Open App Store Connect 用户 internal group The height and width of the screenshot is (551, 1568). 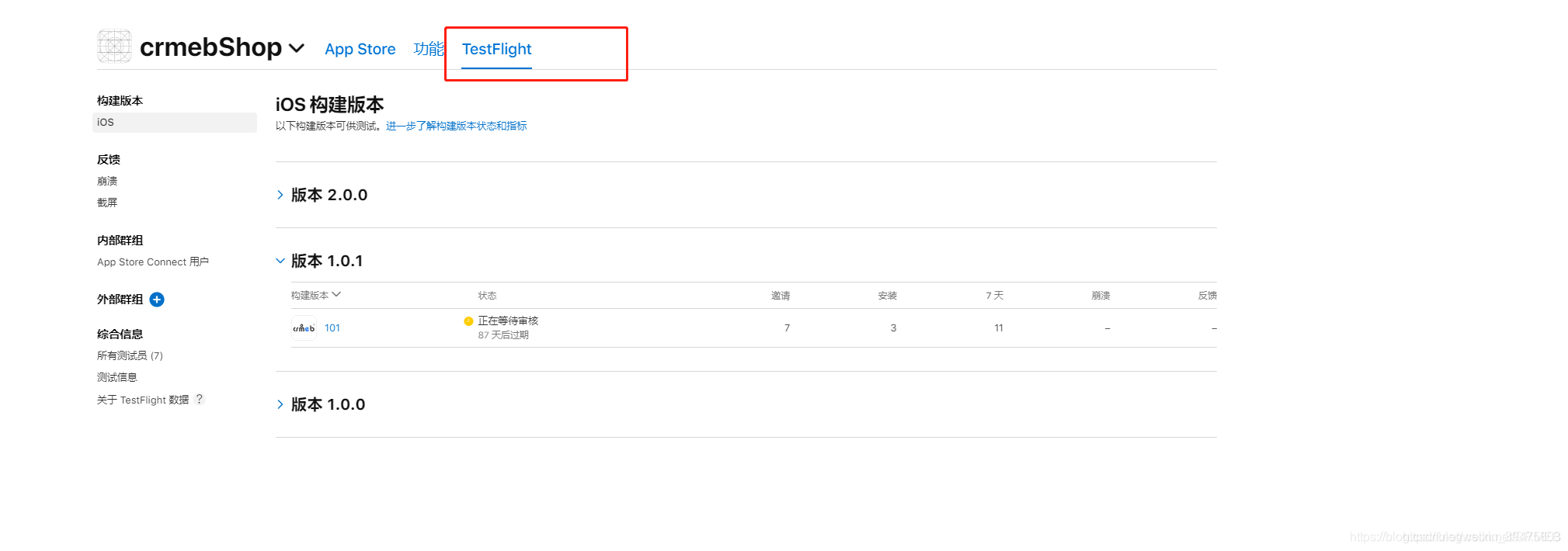[153, 262]
